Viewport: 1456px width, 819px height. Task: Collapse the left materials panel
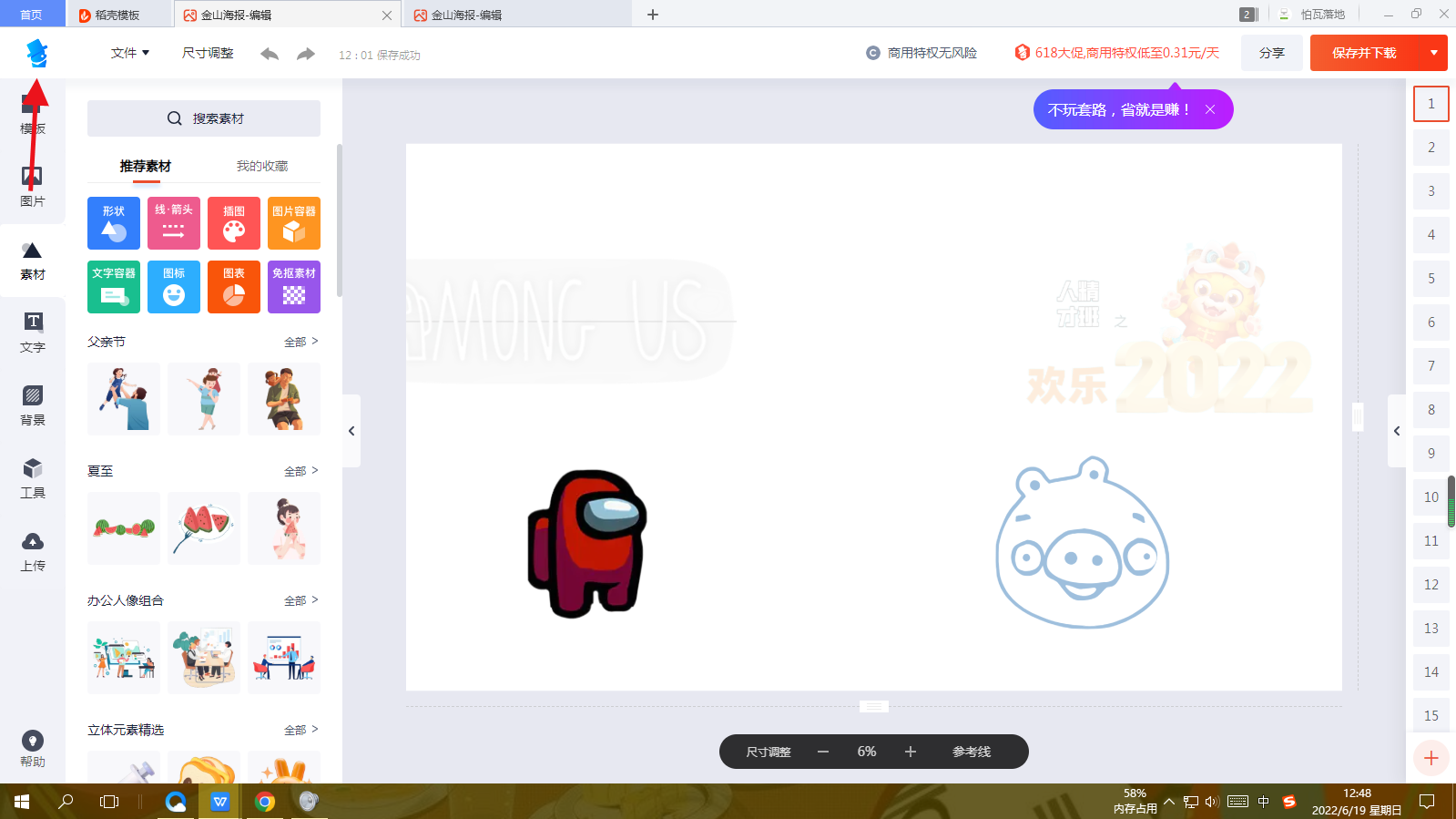pos(351,431)
